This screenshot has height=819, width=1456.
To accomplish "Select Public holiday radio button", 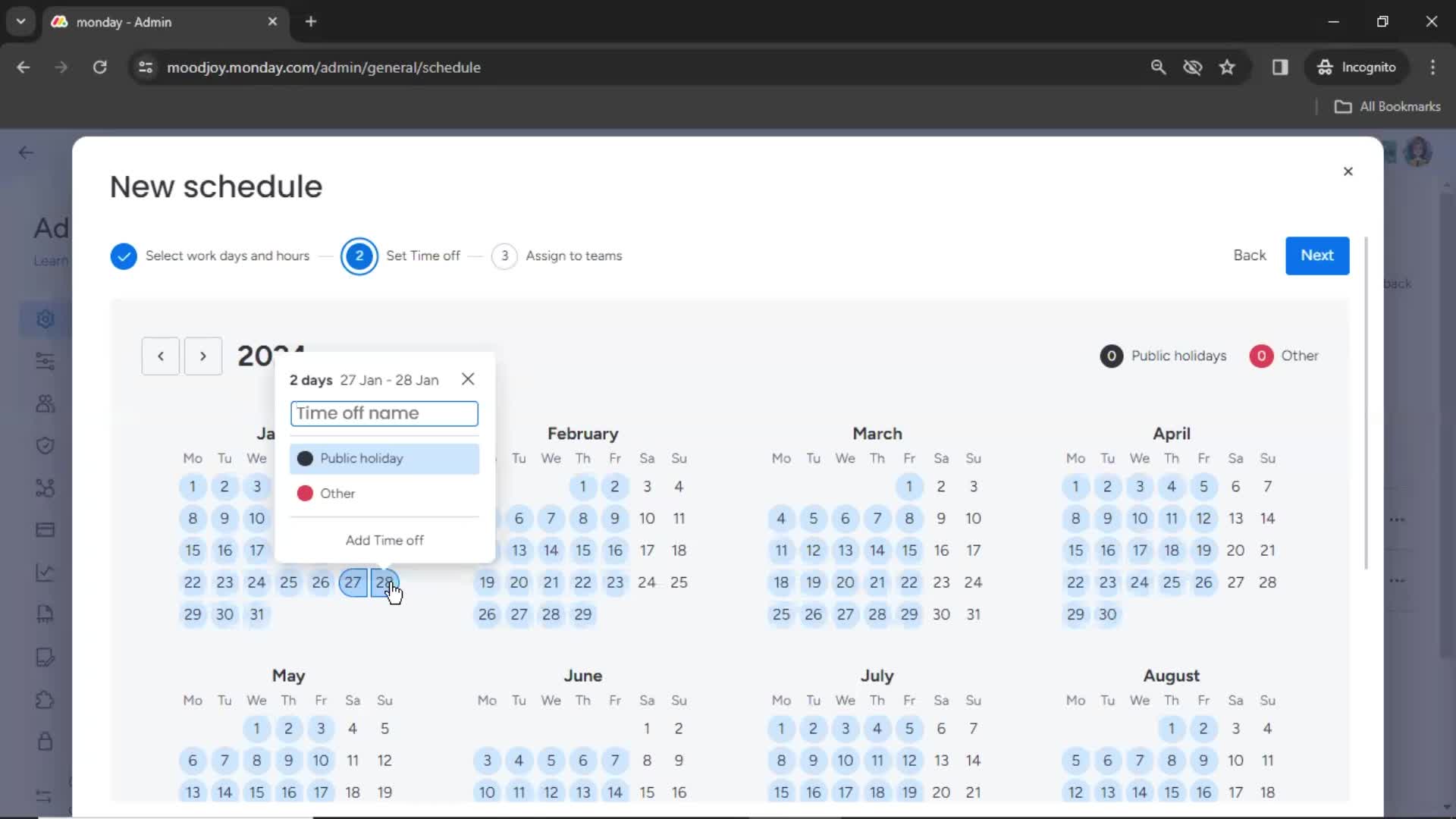I will (x=305, y=458).
